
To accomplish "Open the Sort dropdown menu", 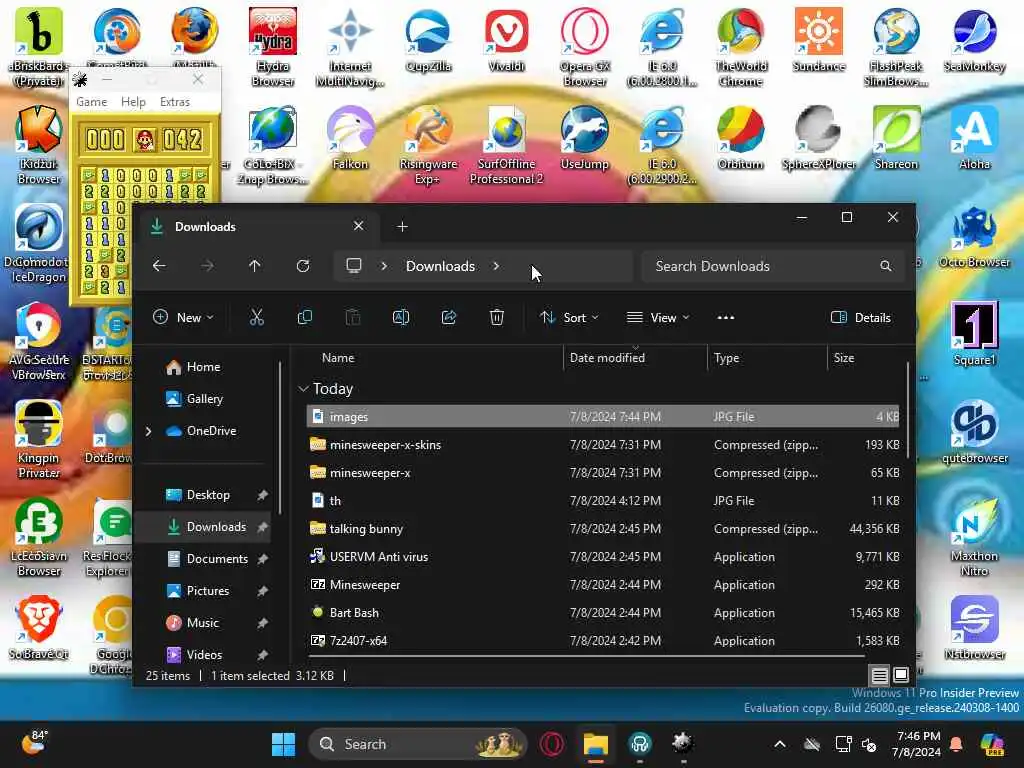I will click(x=569, y=317).
